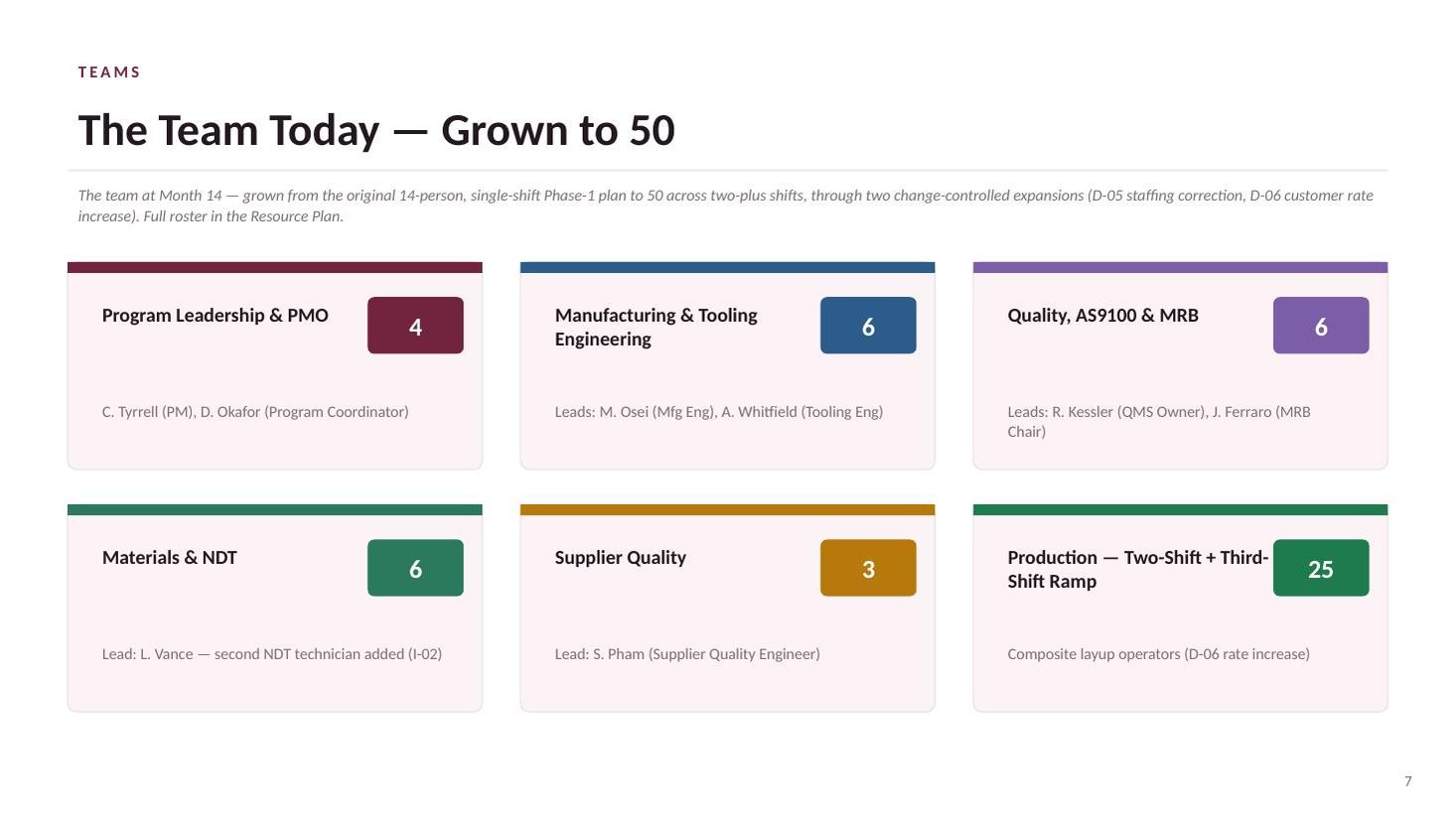Click the Leads: M. Osei, A. Whitfield text

[x=719, y=412]
